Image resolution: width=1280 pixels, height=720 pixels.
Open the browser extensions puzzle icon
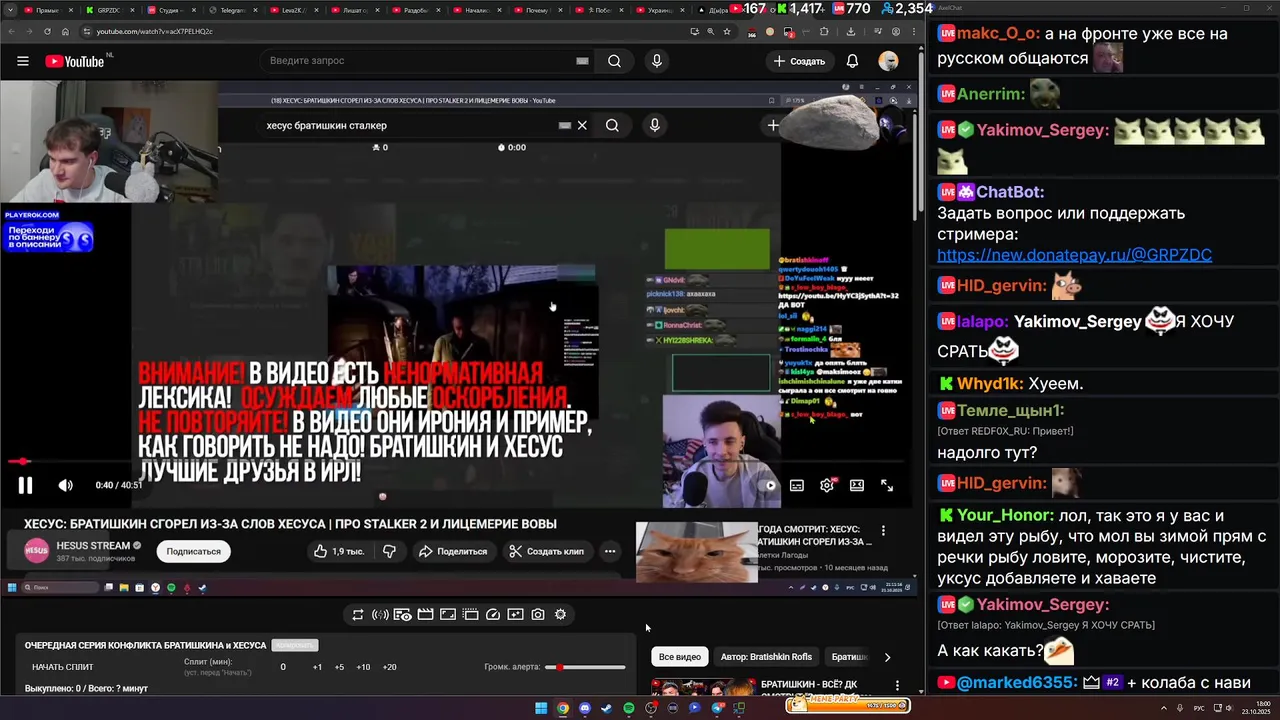click(824, 31)
